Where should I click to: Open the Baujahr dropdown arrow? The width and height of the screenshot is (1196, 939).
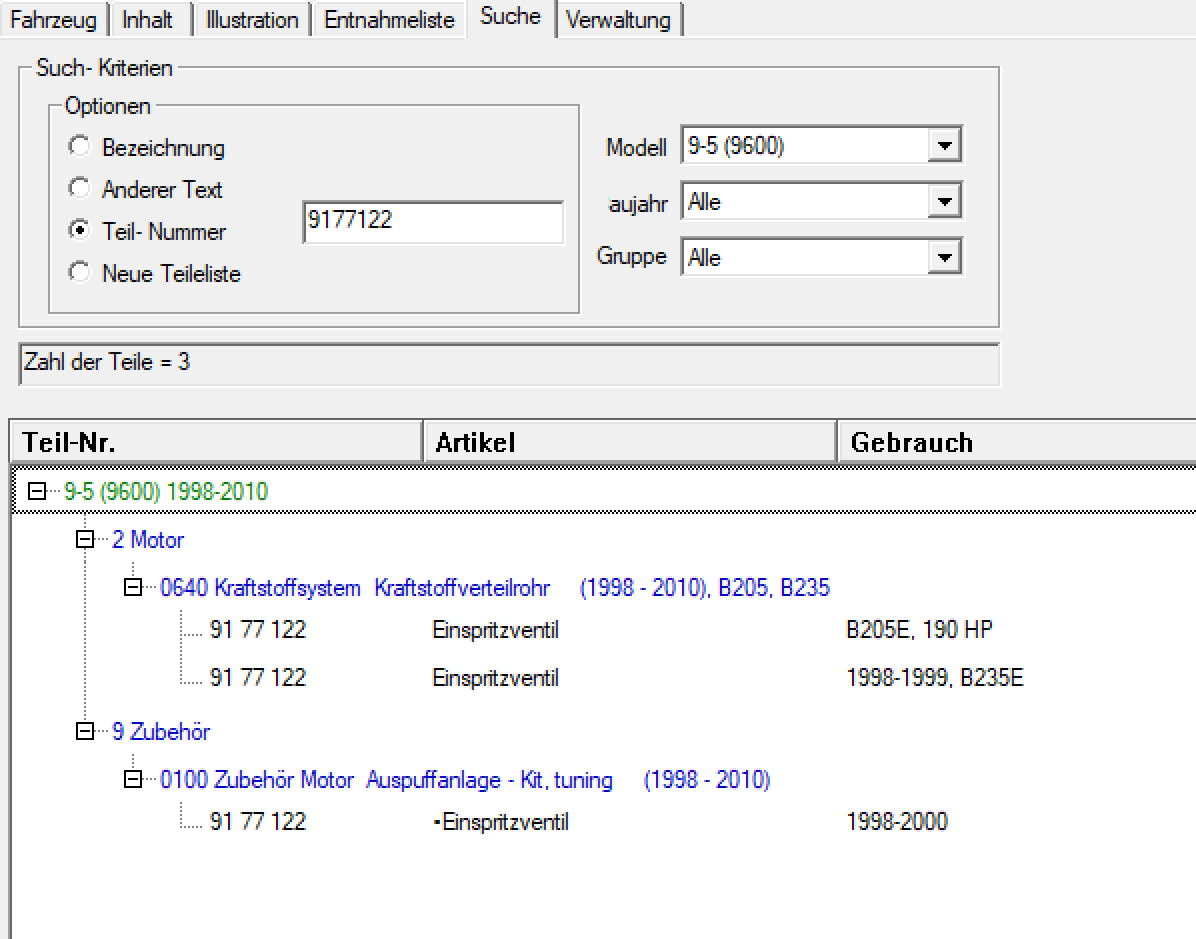[944, 201]
